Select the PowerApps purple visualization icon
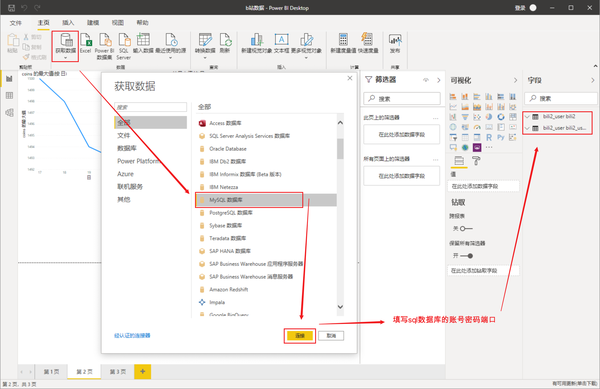This screenshot has width=600, height=389. (477, 147)
